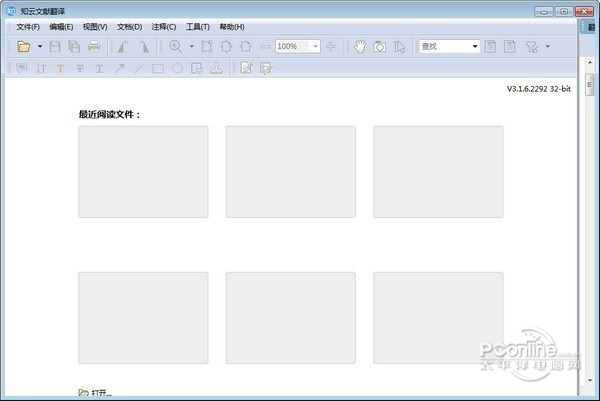The width and height of the screenshot is (600, 401).
Task: Expand the search options dropdown arrow
Action: 548,47
